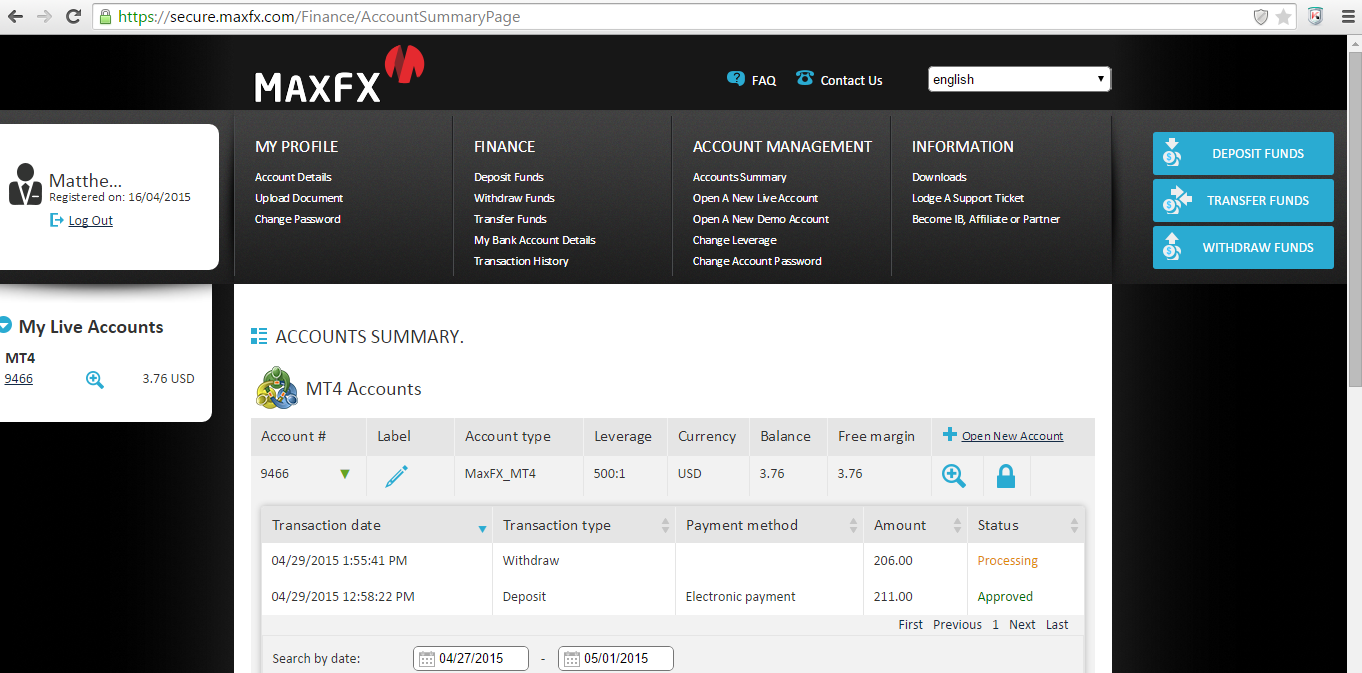
Task: Sort by Amount column
Action: [915, 525]
